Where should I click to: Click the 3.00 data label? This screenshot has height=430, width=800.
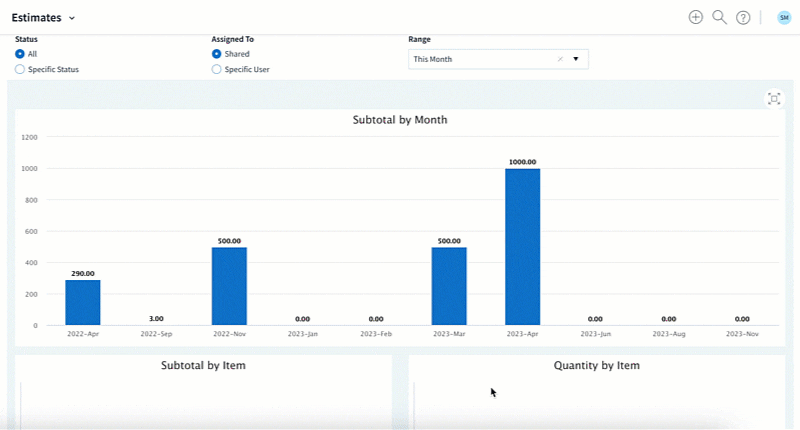pos(156,318)
